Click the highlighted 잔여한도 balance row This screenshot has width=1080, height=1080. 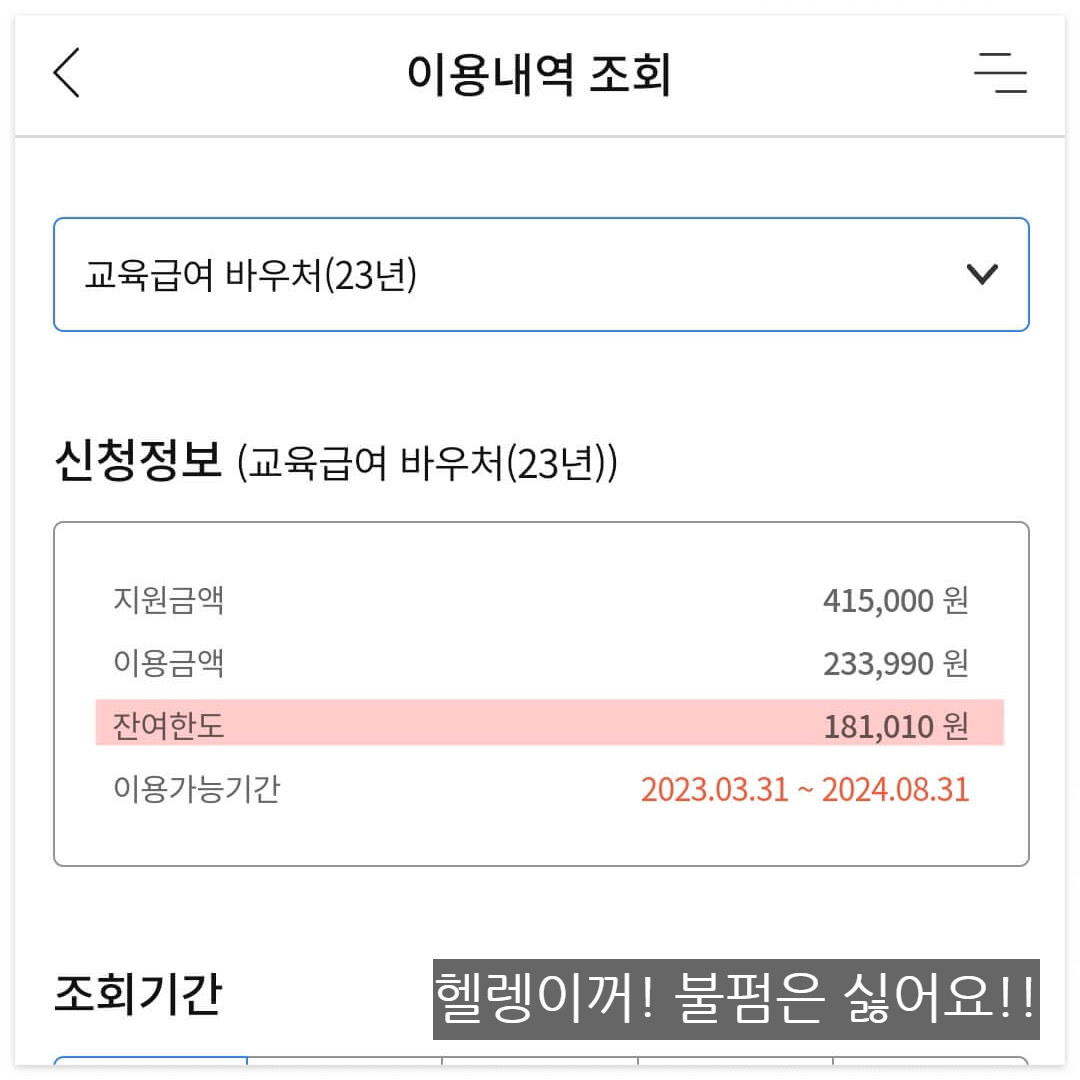(540, 726)
